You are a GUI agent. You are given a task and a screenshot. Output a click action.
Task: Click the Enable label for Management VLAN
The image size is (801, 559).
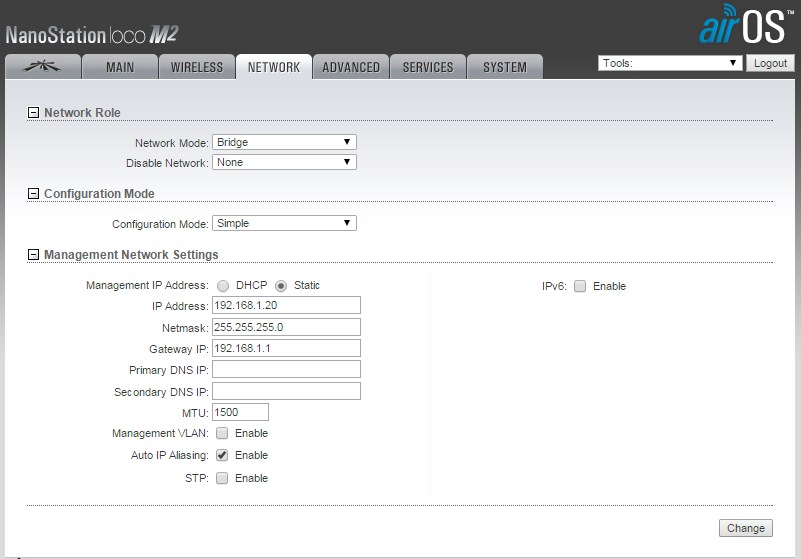pos(251,433)
